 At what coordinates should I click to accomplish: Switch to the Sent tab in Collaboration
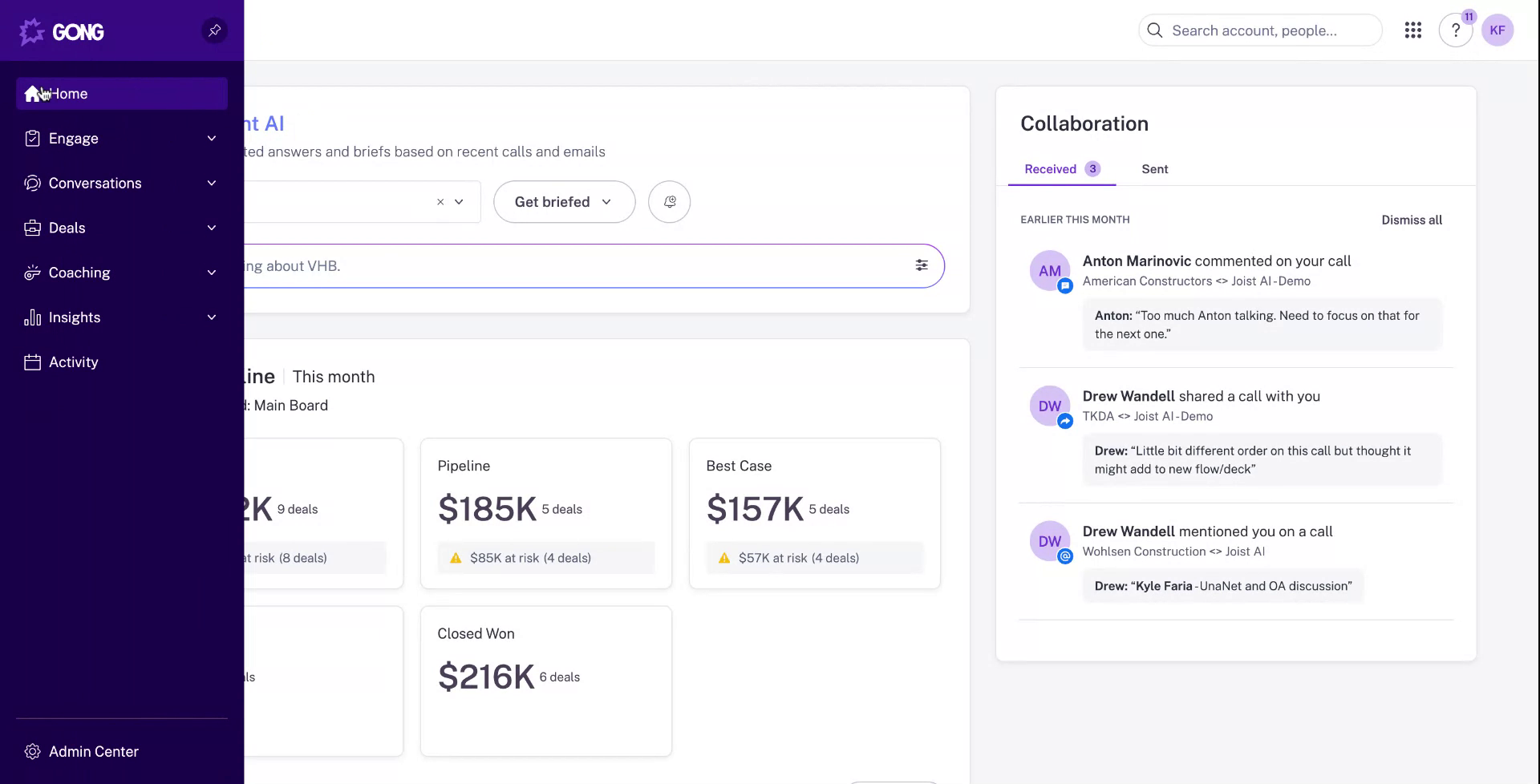point(1155,168)
